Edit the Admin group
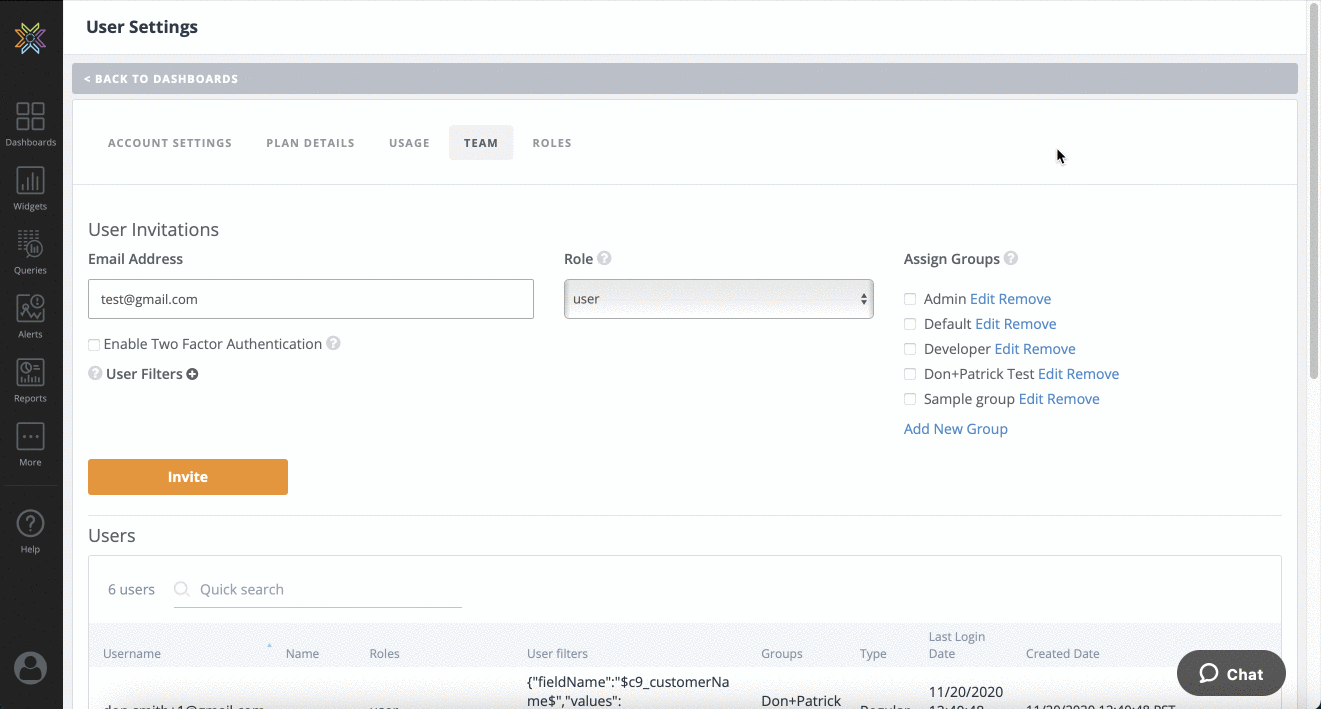 tap(982, 299)
